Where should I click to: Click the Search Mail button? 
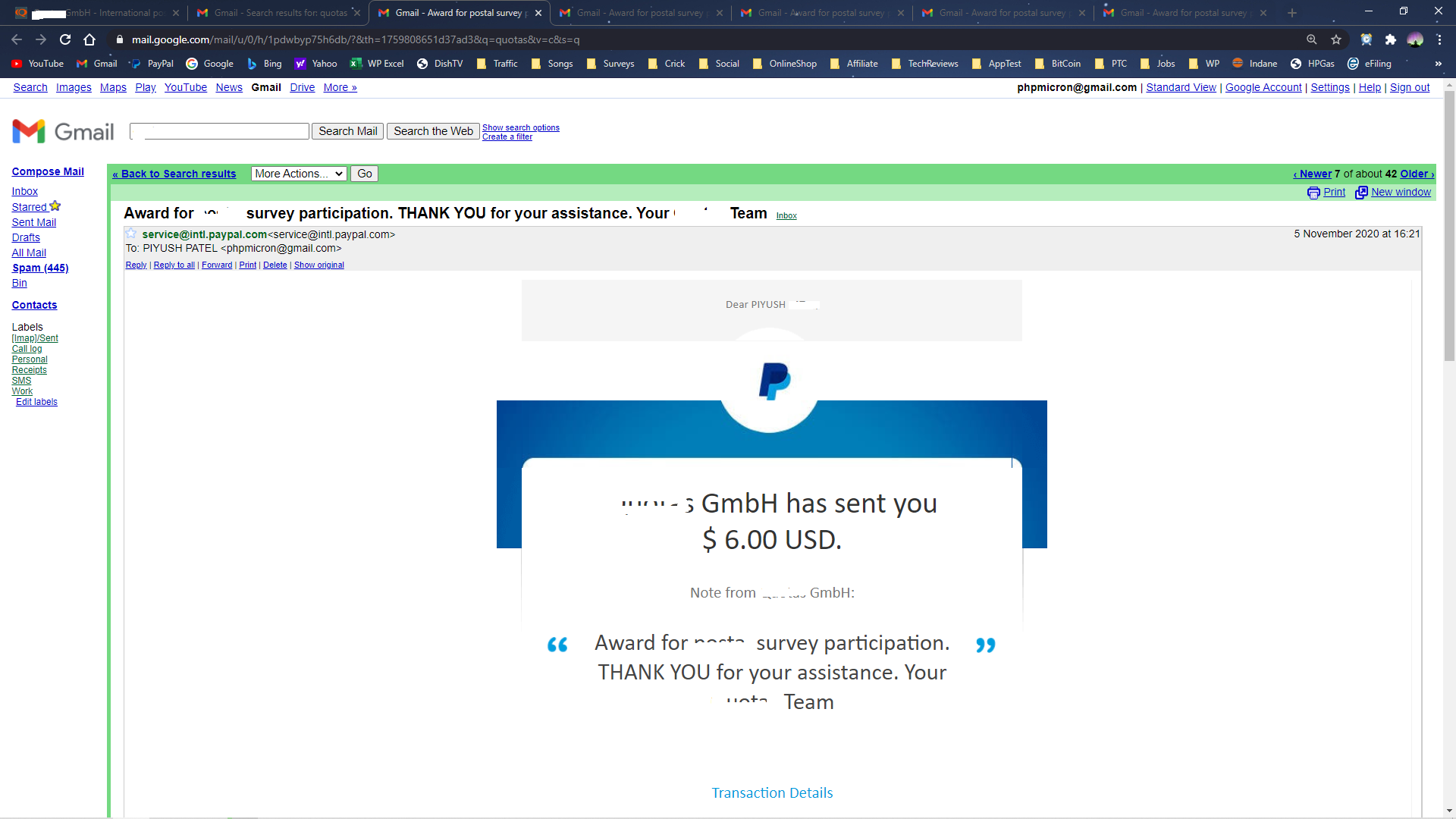point(347,131)
